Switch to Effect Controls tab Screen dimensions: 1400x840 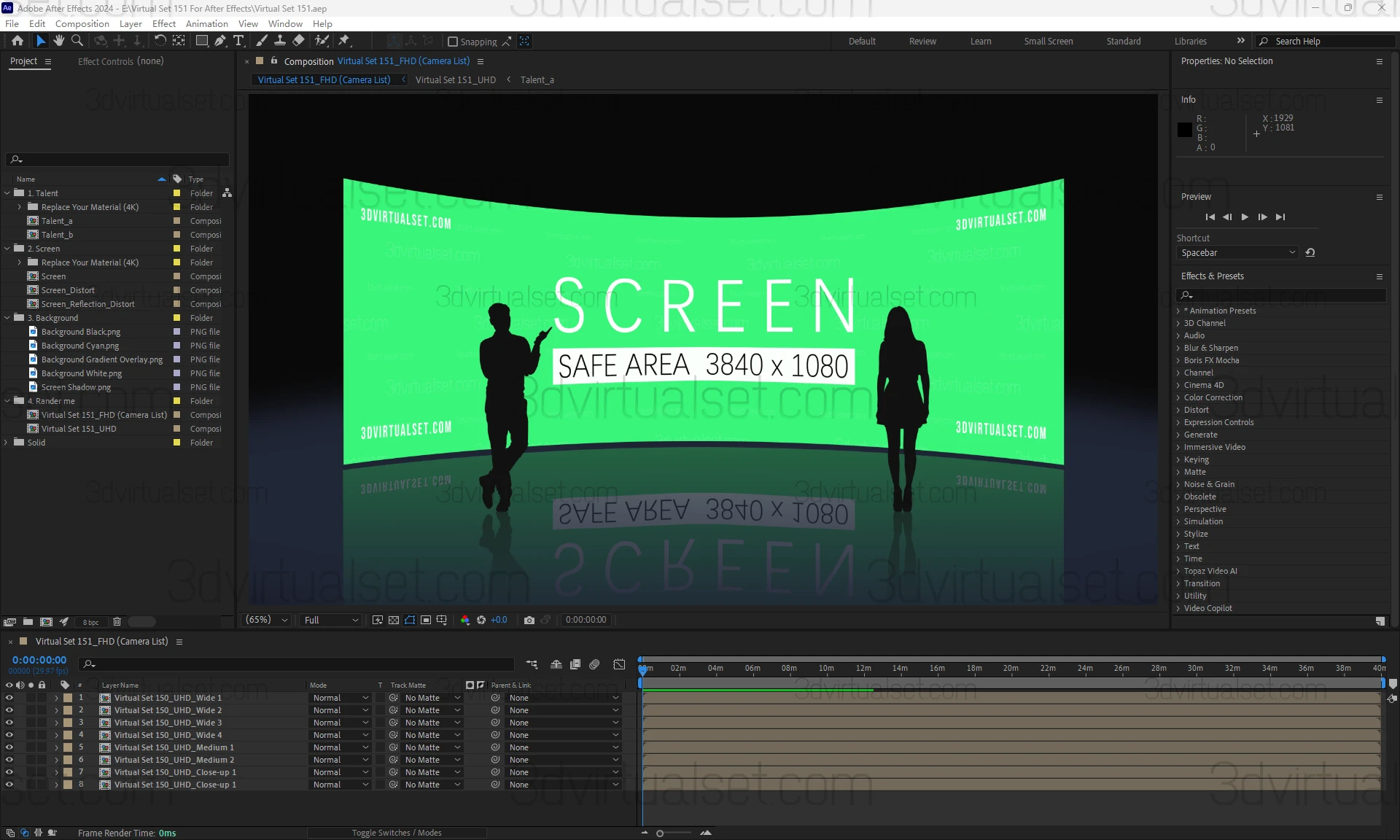click(120, 61)
